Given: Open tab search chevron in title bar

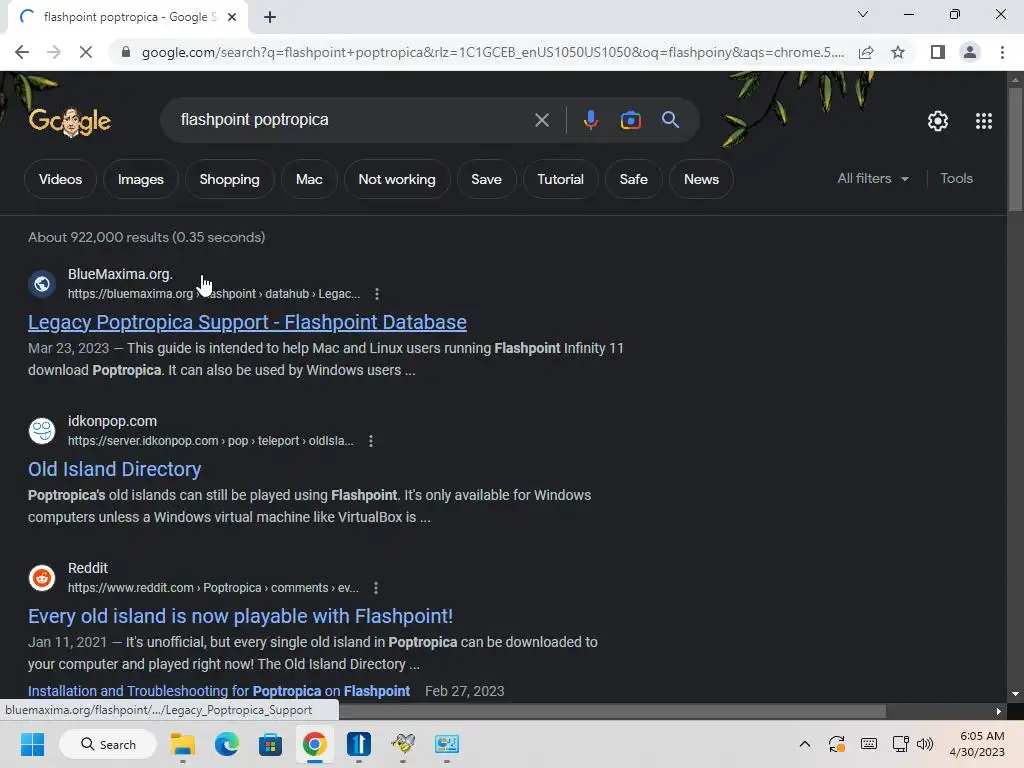Looking at the screenshot, I should coord(863,14).
